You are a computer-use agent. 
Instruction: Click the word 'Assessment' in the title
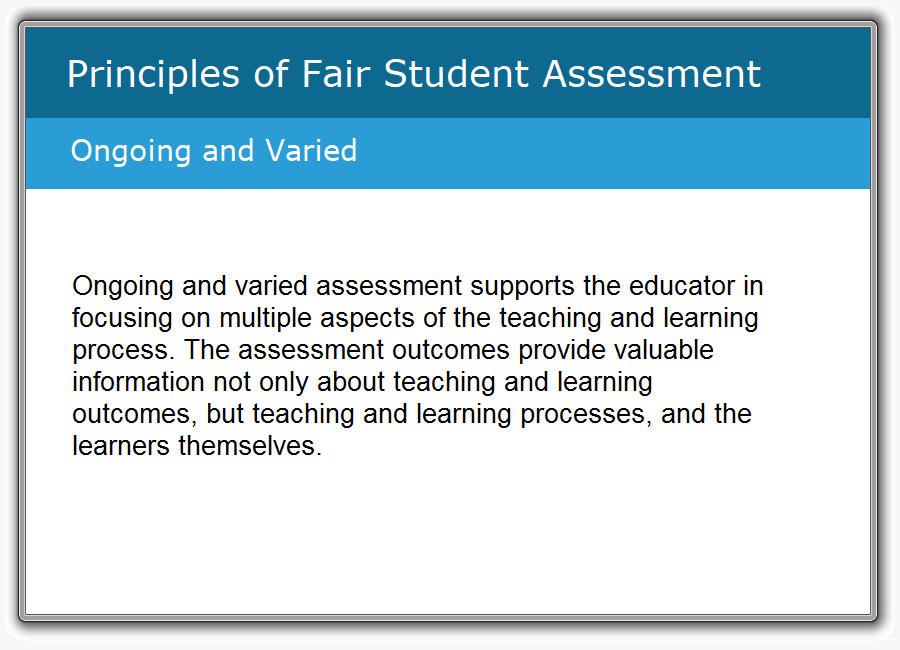(x=651, y=74)
